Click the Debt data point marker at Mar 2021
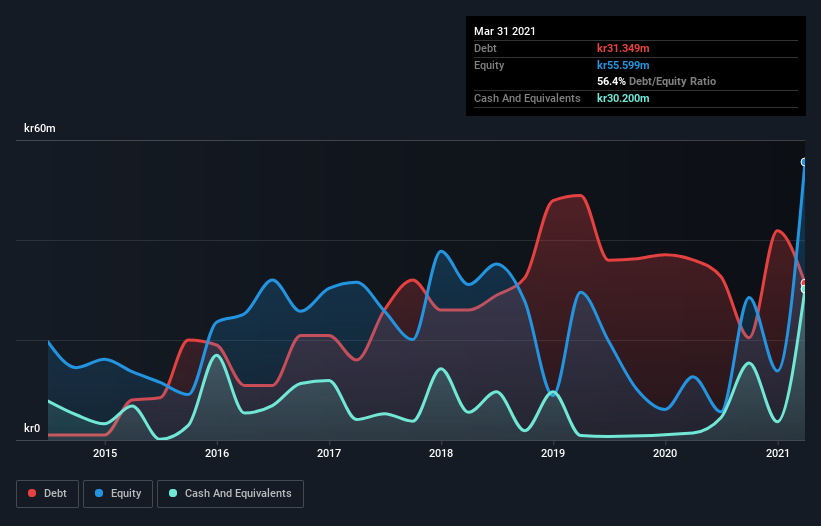Image resolution: width=821 pixels, height=526 pixels. pyautogui.click(x=803, y=283)
